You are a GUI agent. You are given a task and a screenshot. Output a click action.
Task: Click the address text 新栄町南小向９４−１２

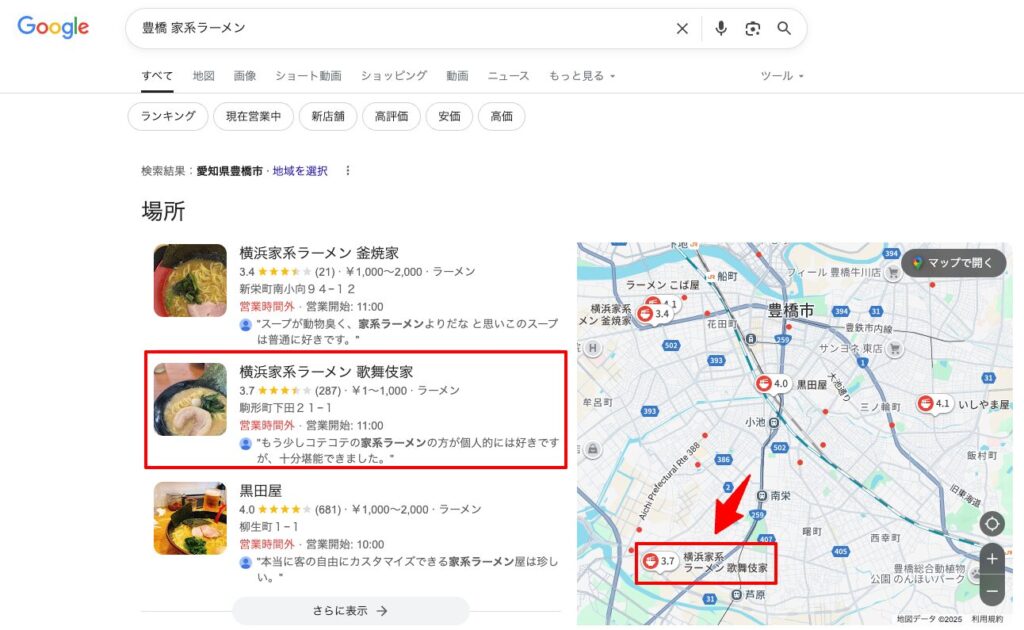[x=297, y=289]
